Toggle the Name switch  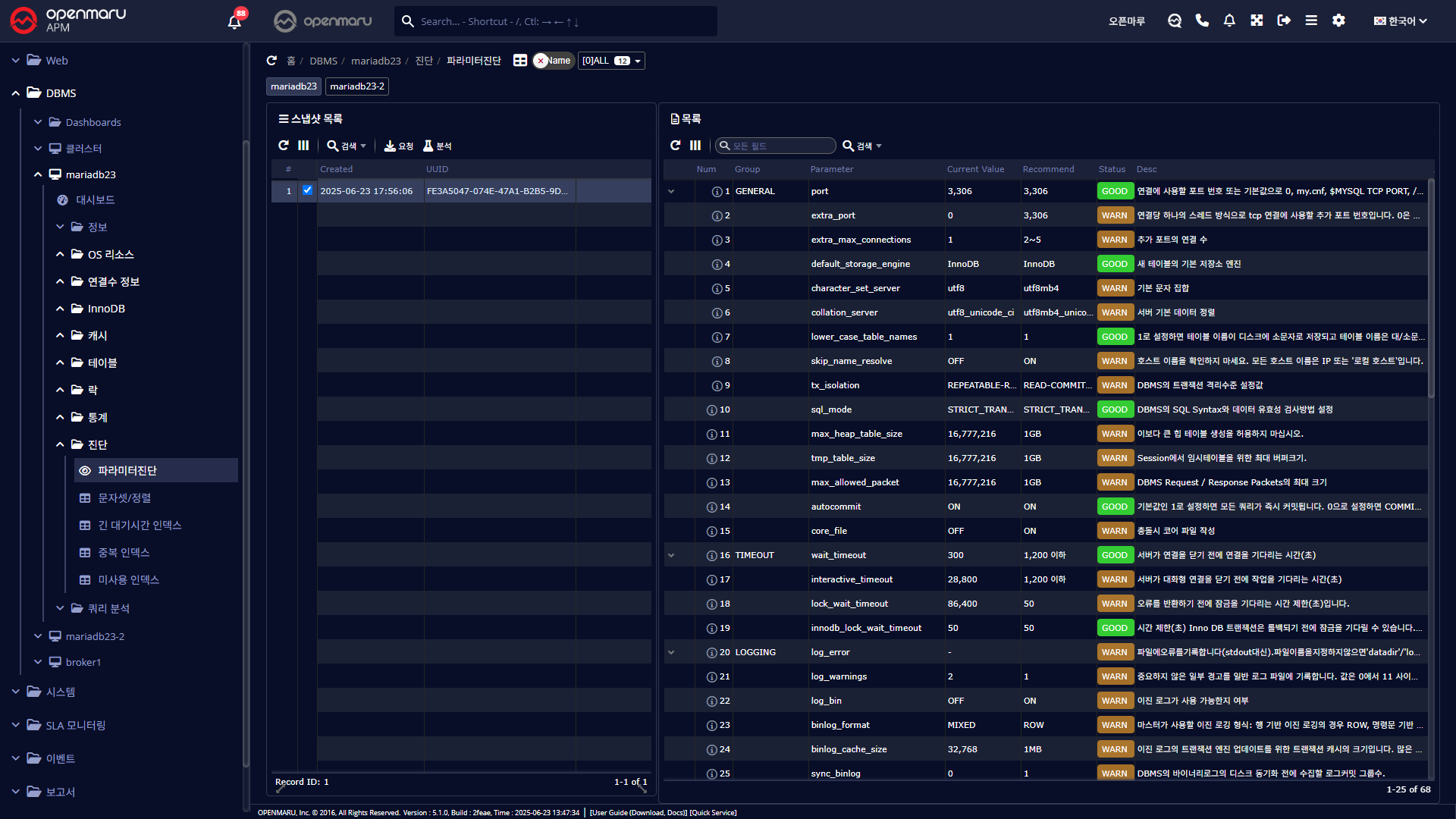click(553, 61)
